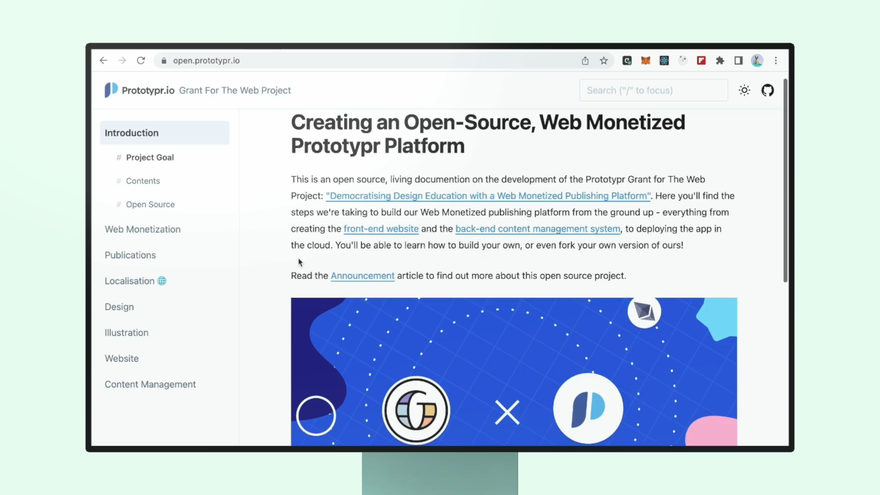Open the Extensions puzzle menu

point(720,61)
